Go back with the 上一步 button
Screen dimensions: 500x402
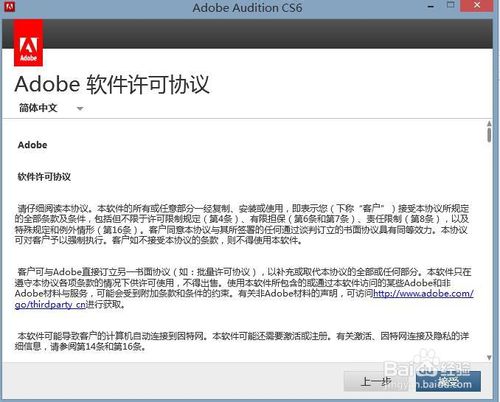[x=377, y=381]
